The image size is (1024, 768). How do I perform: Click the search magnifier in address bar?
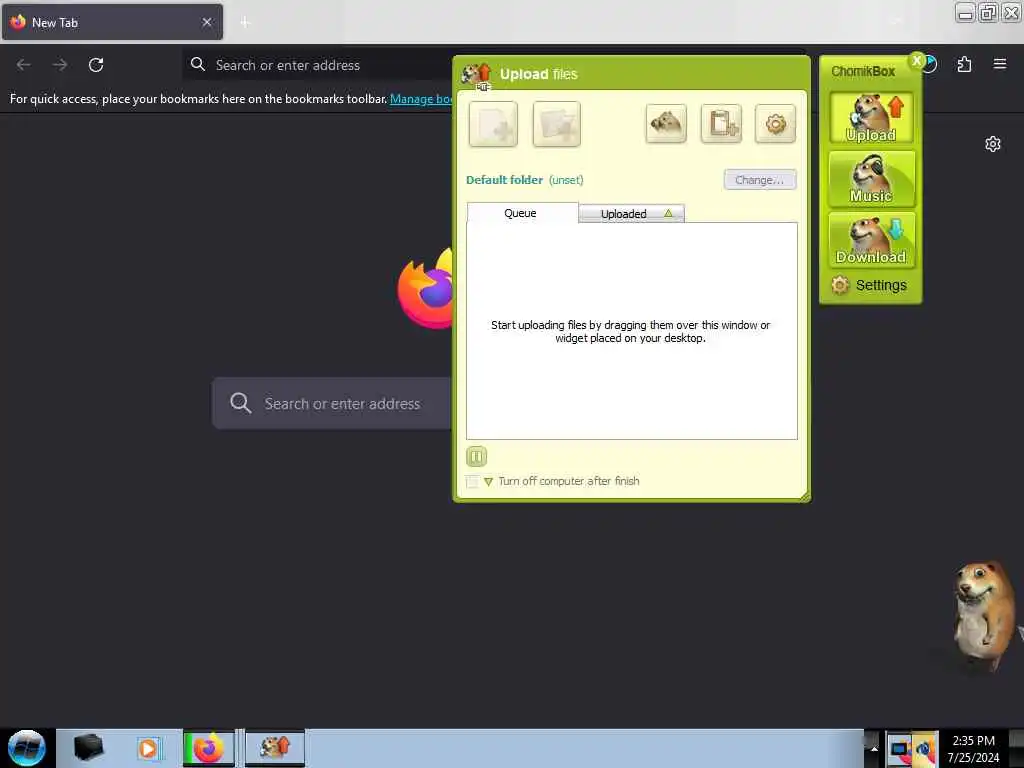(x=198, y=64)
